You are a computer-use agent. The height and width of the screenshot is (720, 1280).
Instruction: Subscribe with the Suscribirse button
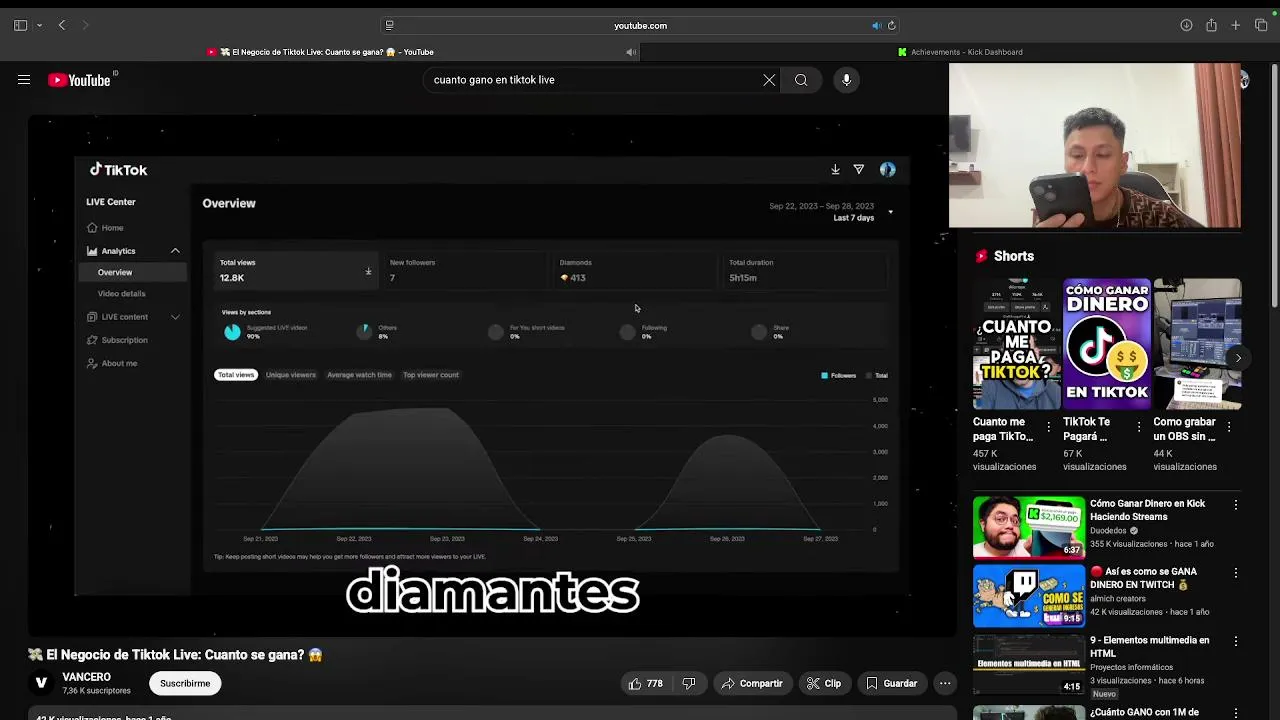pyautogui.click(x=185, y=684)
